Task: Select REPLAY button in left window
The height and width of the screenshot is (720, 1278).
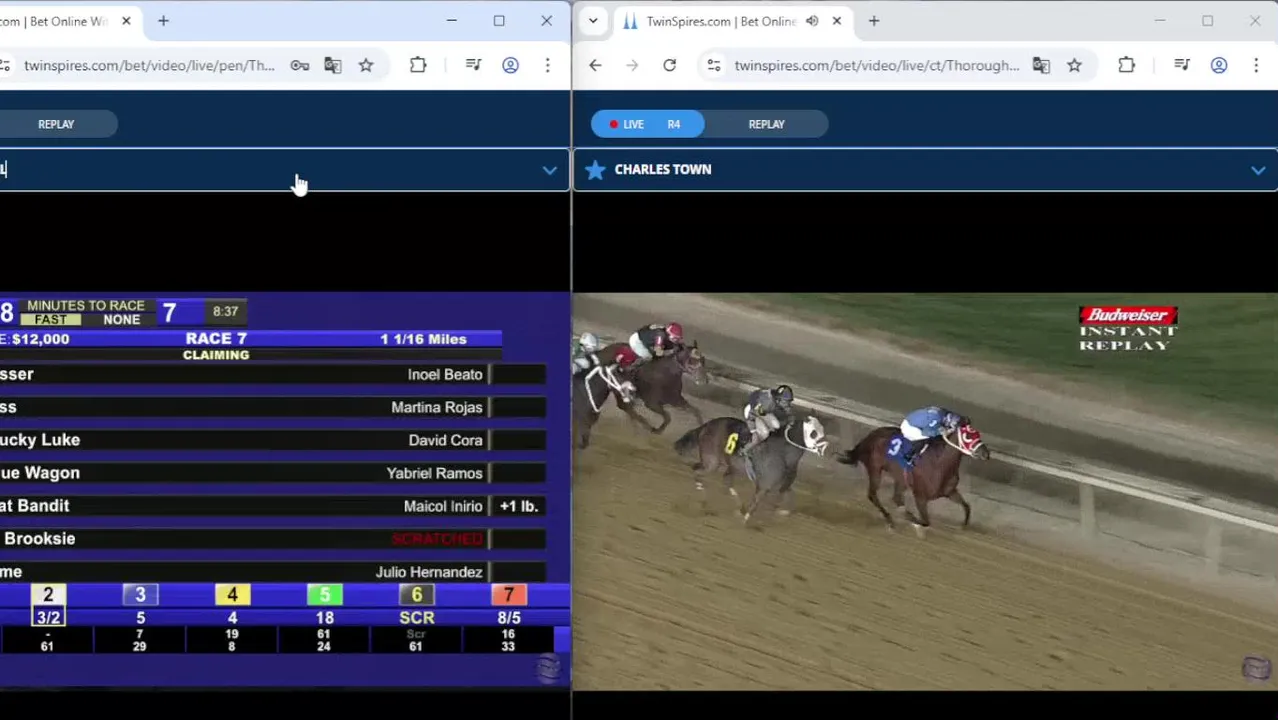Action: pyautogui.click(x=56, y=124)
